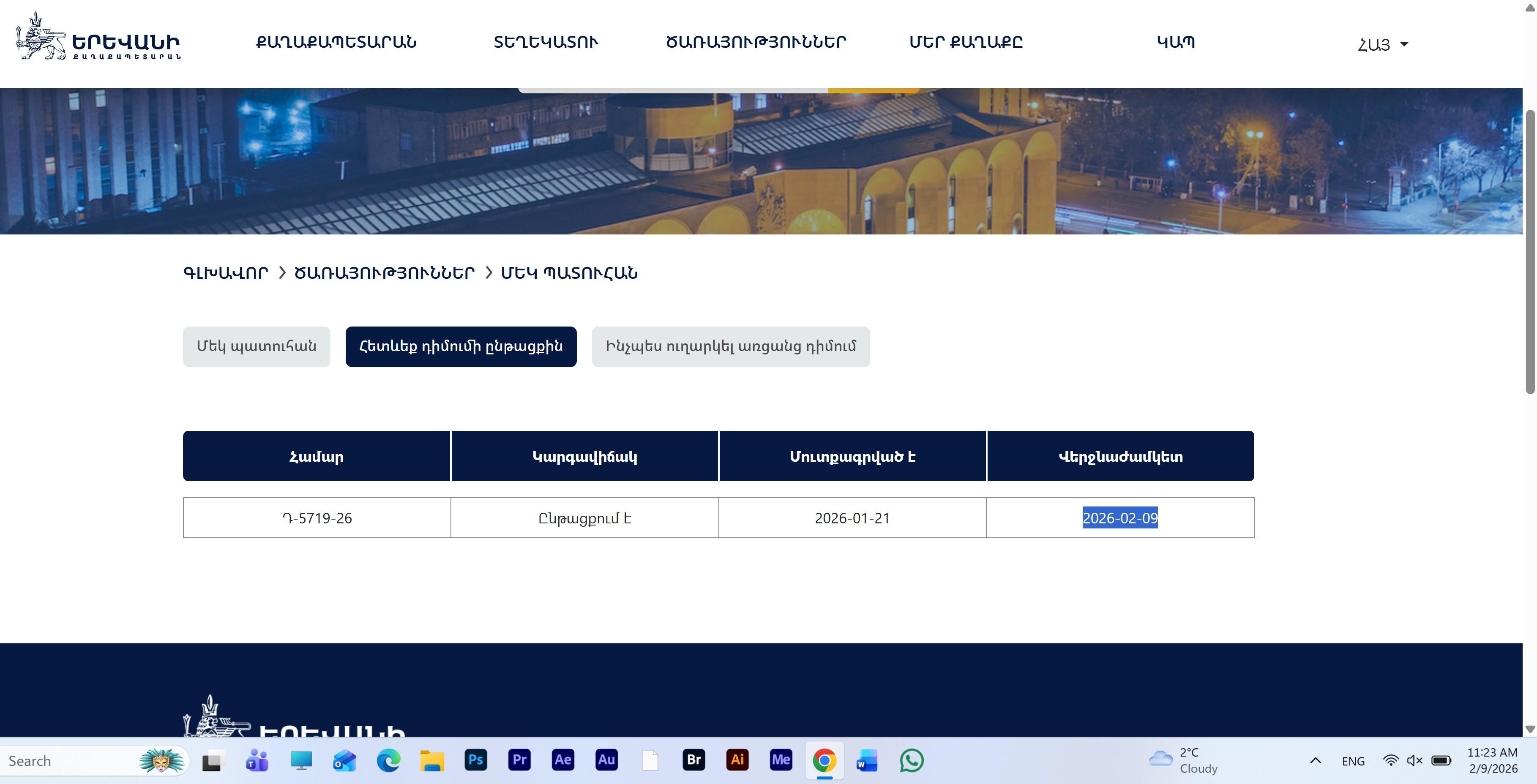Open Adobe Photoshop from taskbar
The image size is (1537, 784).
click(x=475, y=760)
